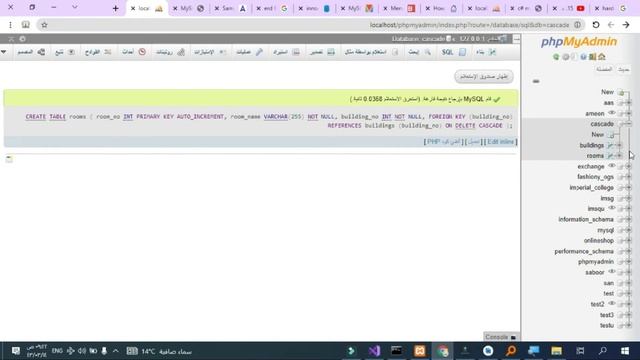Click the eye icon next to test2 database
This screenshot has height=360, width=640.
click(x=611, y=303)
